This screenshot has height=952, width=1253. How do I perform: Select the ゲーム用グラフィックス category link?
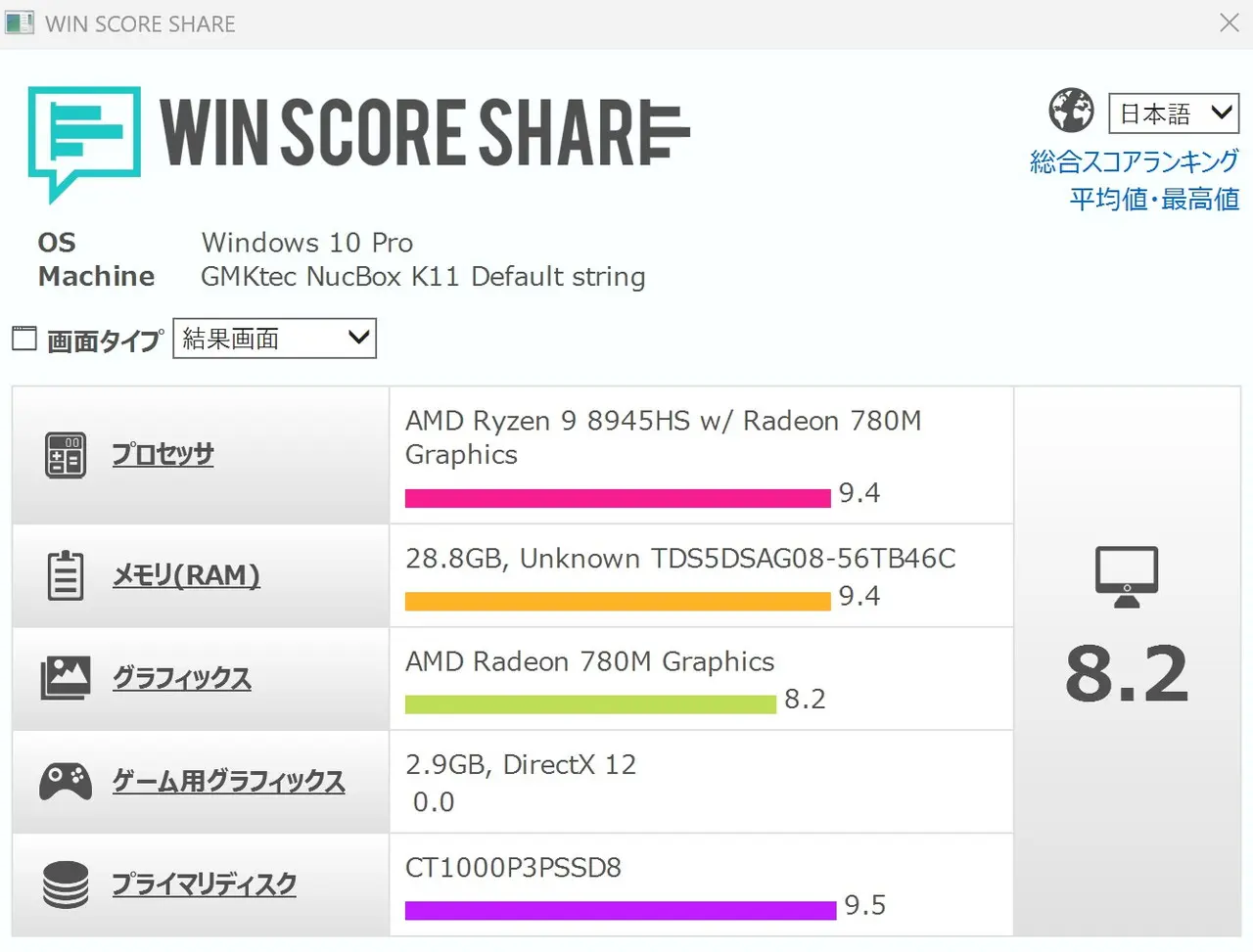(228, 782)
